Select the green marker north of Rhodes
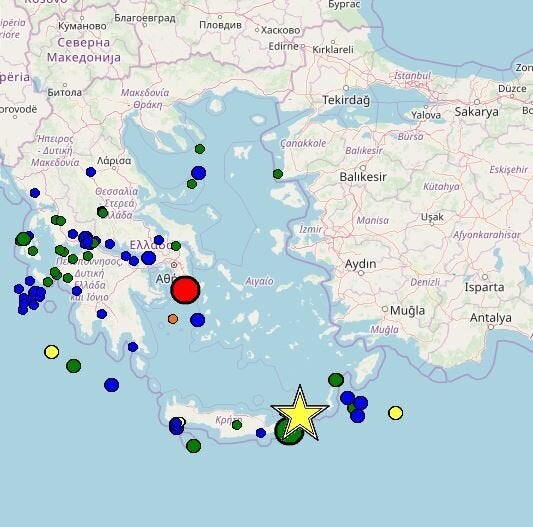 point(336,380)
